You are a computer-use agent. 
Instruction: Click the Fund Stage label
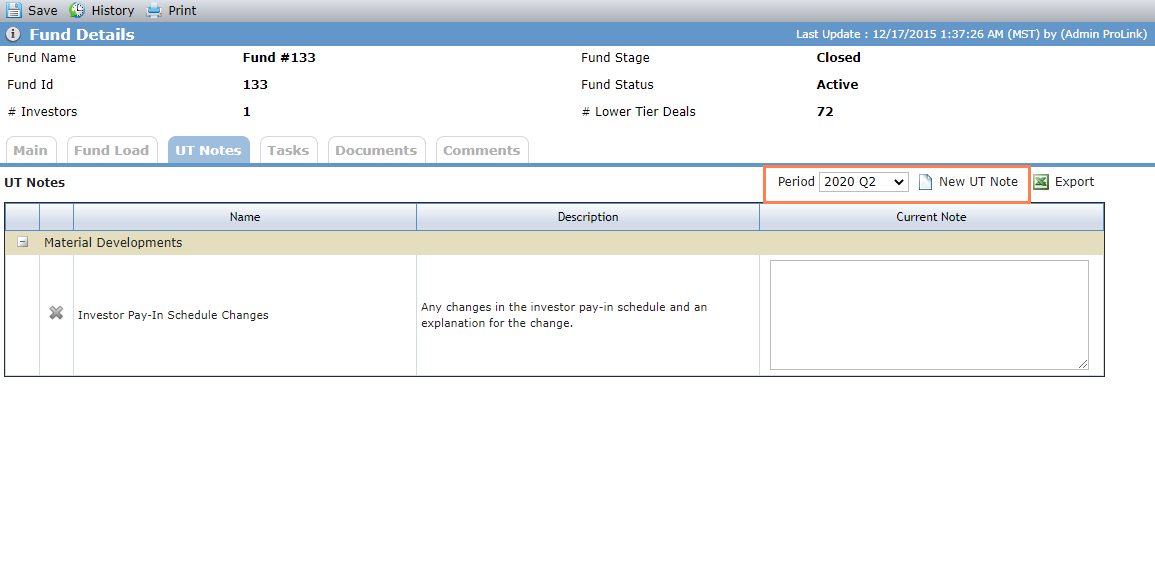(x=616, y=57)
